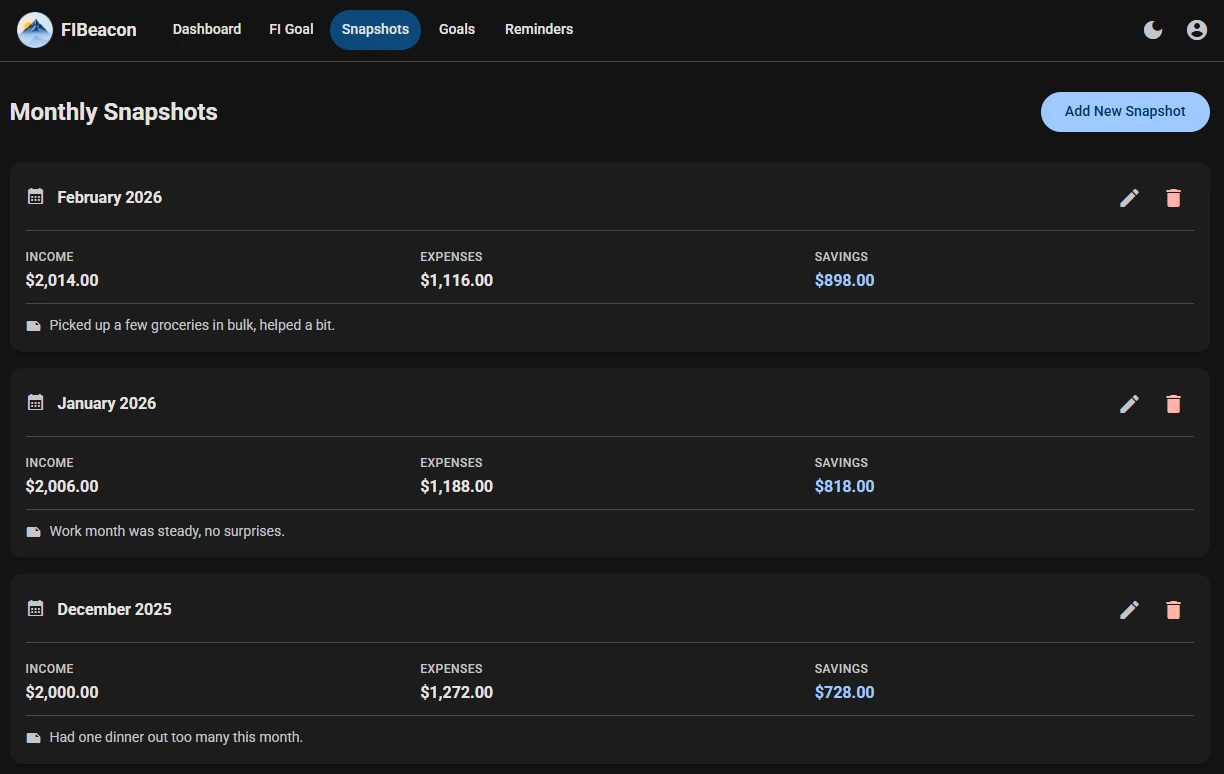Image resolution: width=1224 pixels, height=774 pixels.
Task: Go to the FI Goal page
Action: (291, 30)
